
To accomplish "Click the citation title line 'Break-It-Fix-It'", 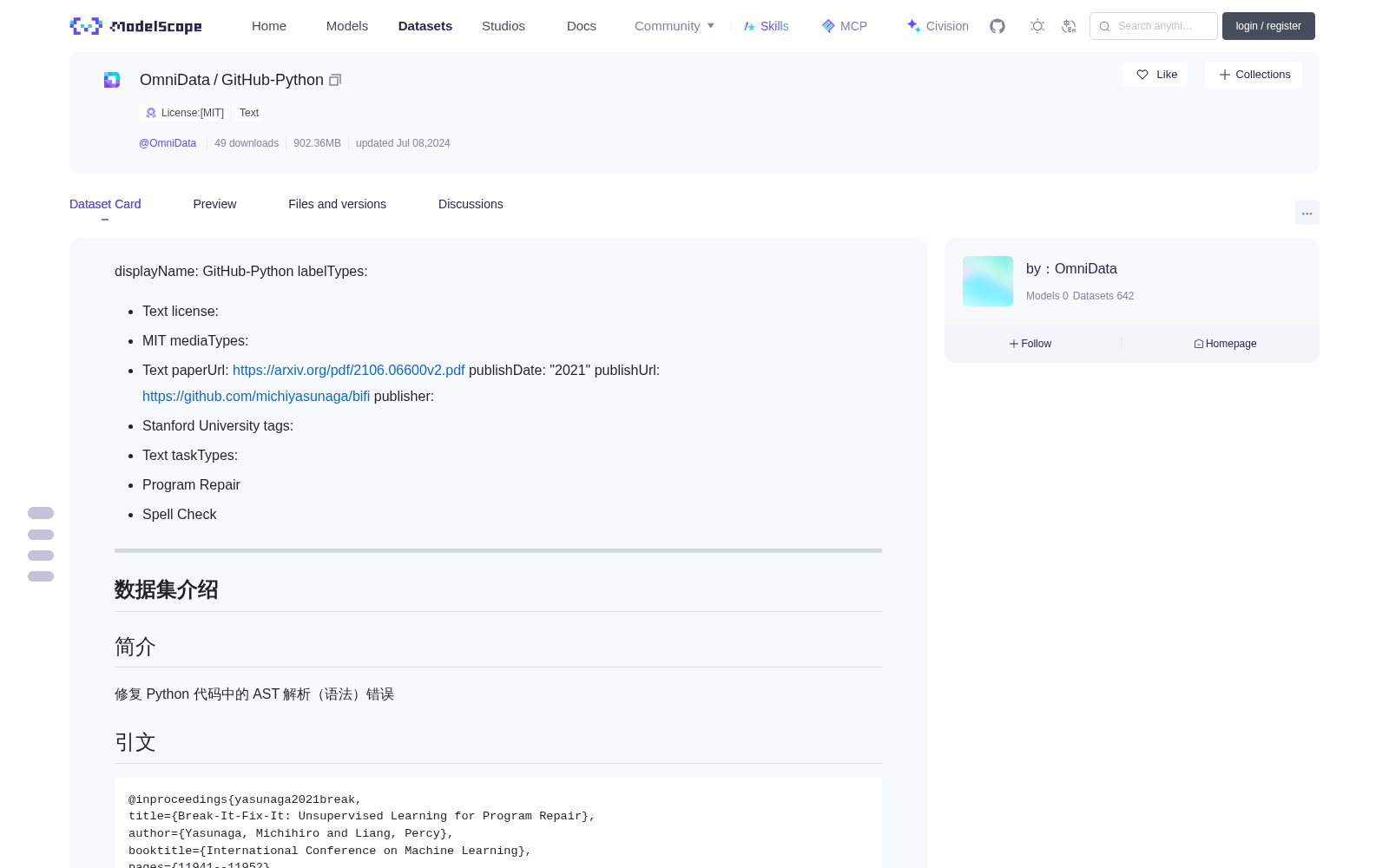I will click(x=362, y=816).
